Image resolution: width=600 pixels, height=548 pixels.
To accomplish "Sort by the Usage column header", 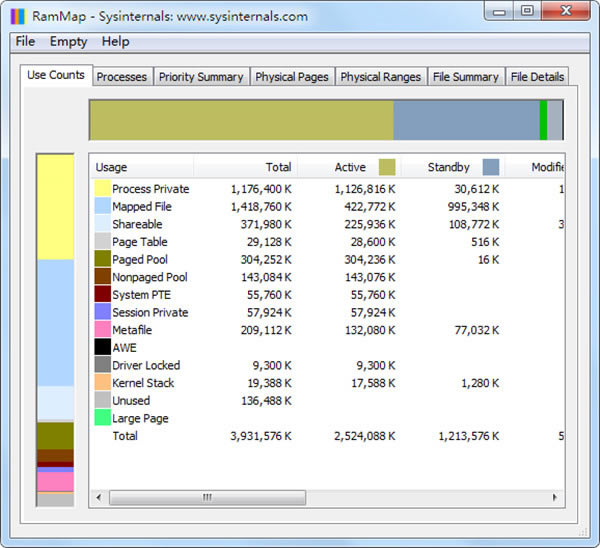I will [141, 167].
